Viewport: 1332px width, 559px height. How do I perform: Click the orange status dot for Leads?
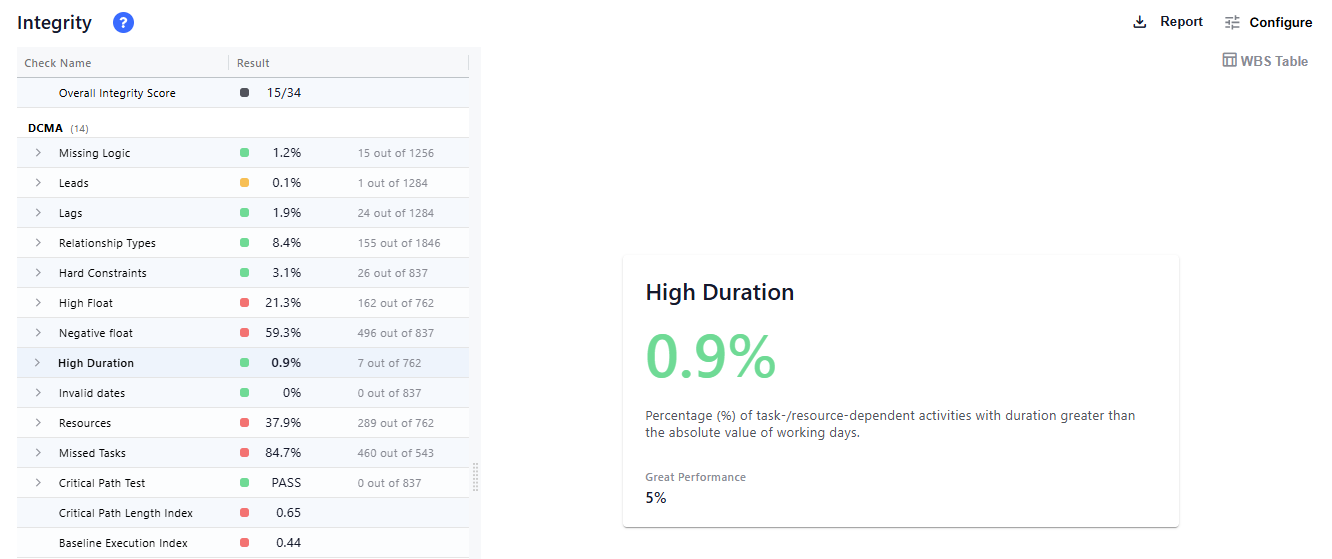(244, 183)
